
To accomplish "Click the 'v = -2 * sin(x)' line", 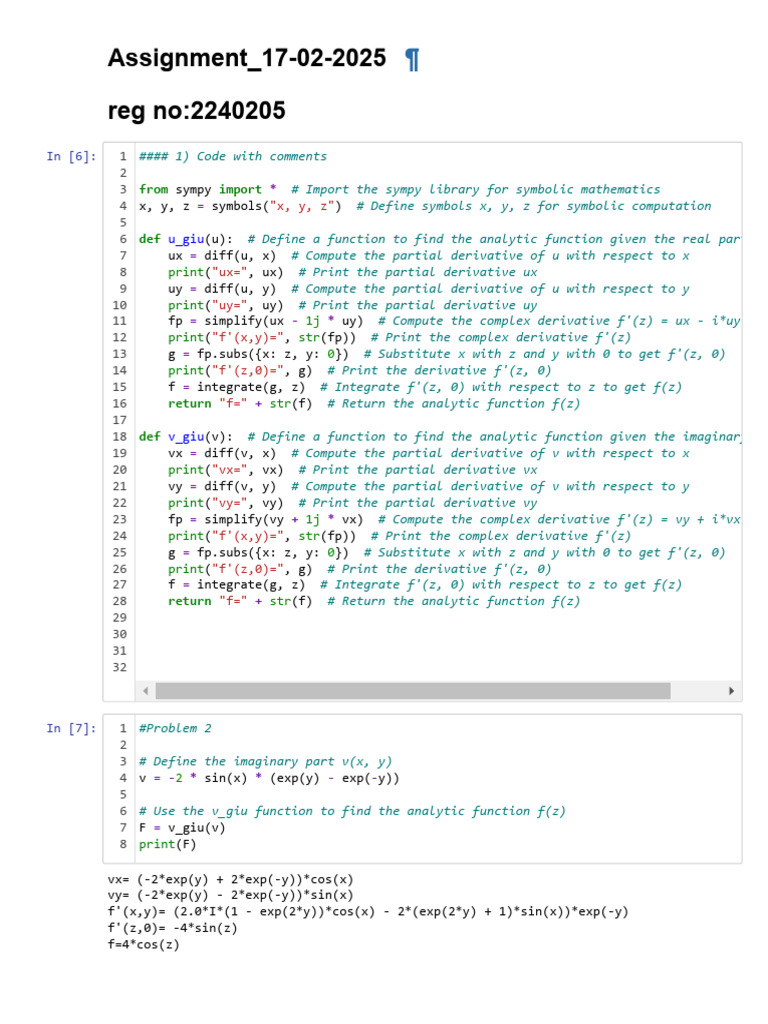I will (x=268, y=778).
